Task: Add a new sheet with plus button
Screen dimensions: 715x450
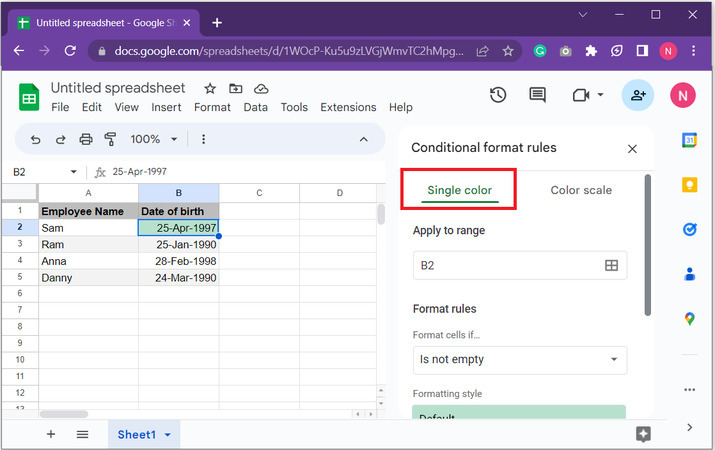Action: pos(51,434)
